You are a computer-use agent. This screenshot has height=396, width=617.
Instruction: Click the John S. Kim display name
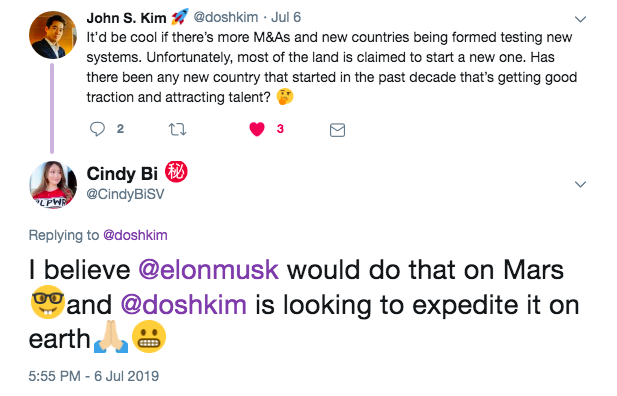(x=126, y=18)
